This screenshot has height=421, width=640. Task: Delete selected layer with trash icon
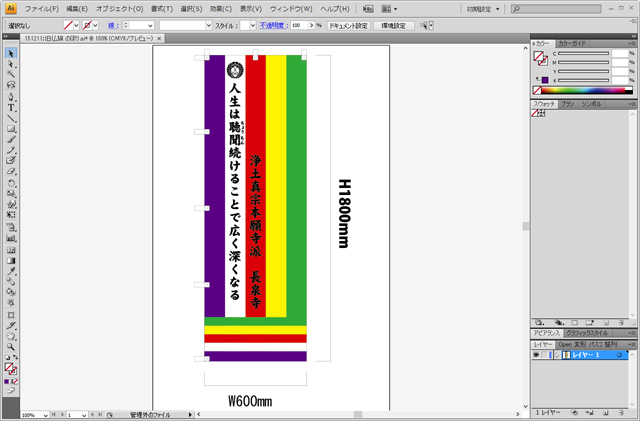621,413
